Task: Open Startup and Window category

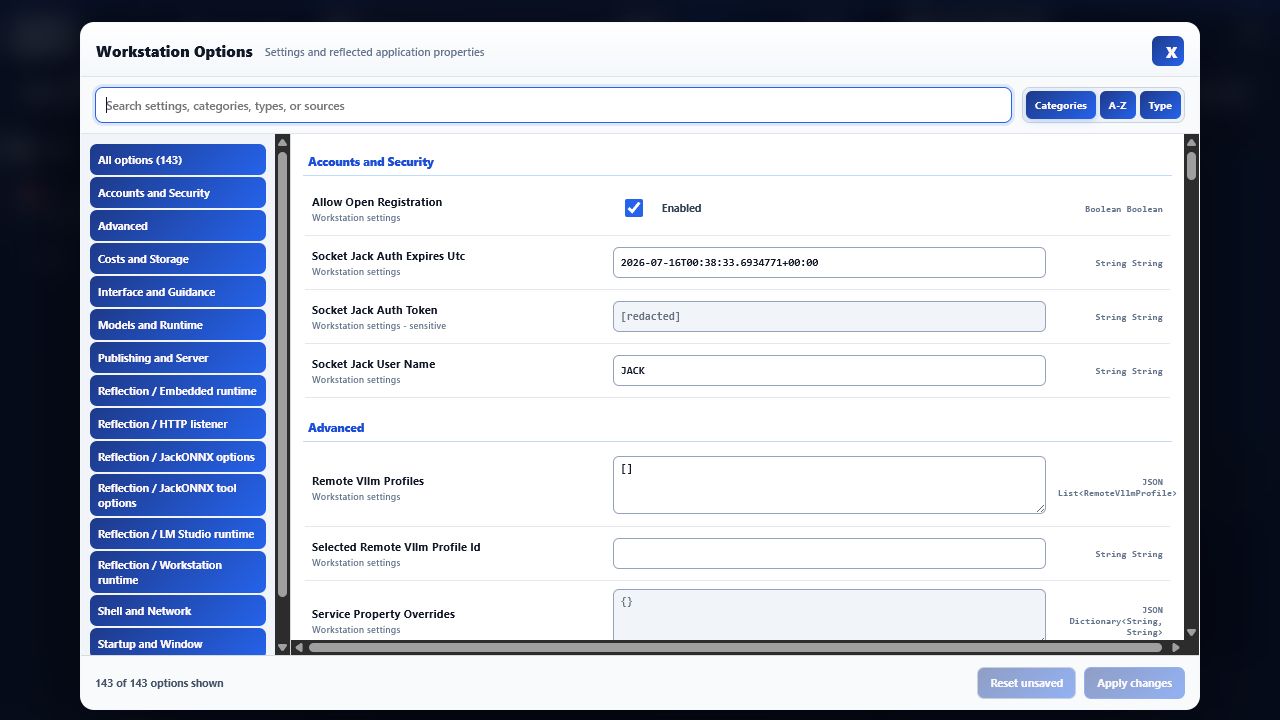Action: pos(178,642)
